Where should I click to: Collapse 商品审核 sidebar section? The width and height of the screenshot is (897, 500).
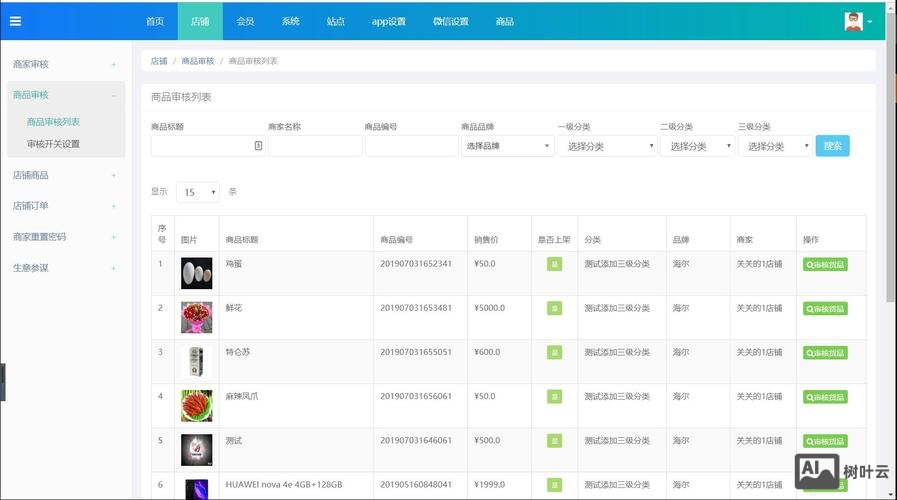coord(65,95)
